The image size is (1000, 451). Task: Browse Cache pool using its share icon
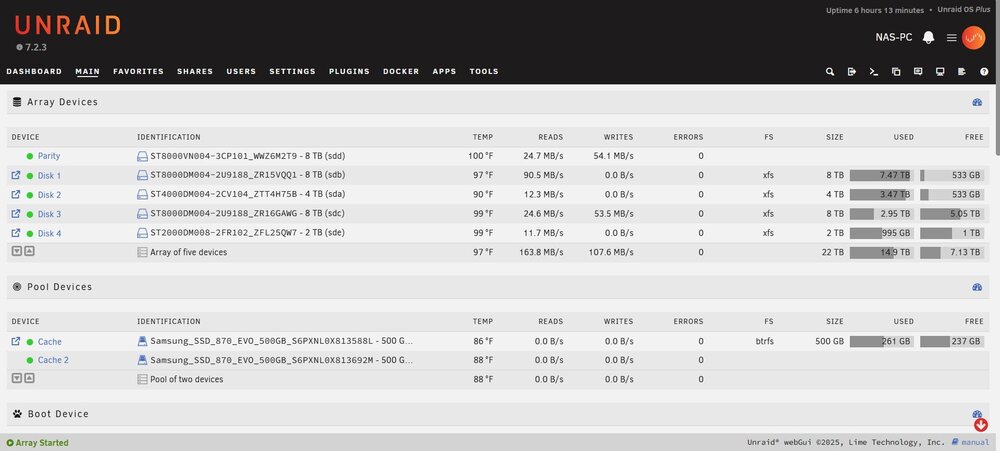[x=16, y=341]
